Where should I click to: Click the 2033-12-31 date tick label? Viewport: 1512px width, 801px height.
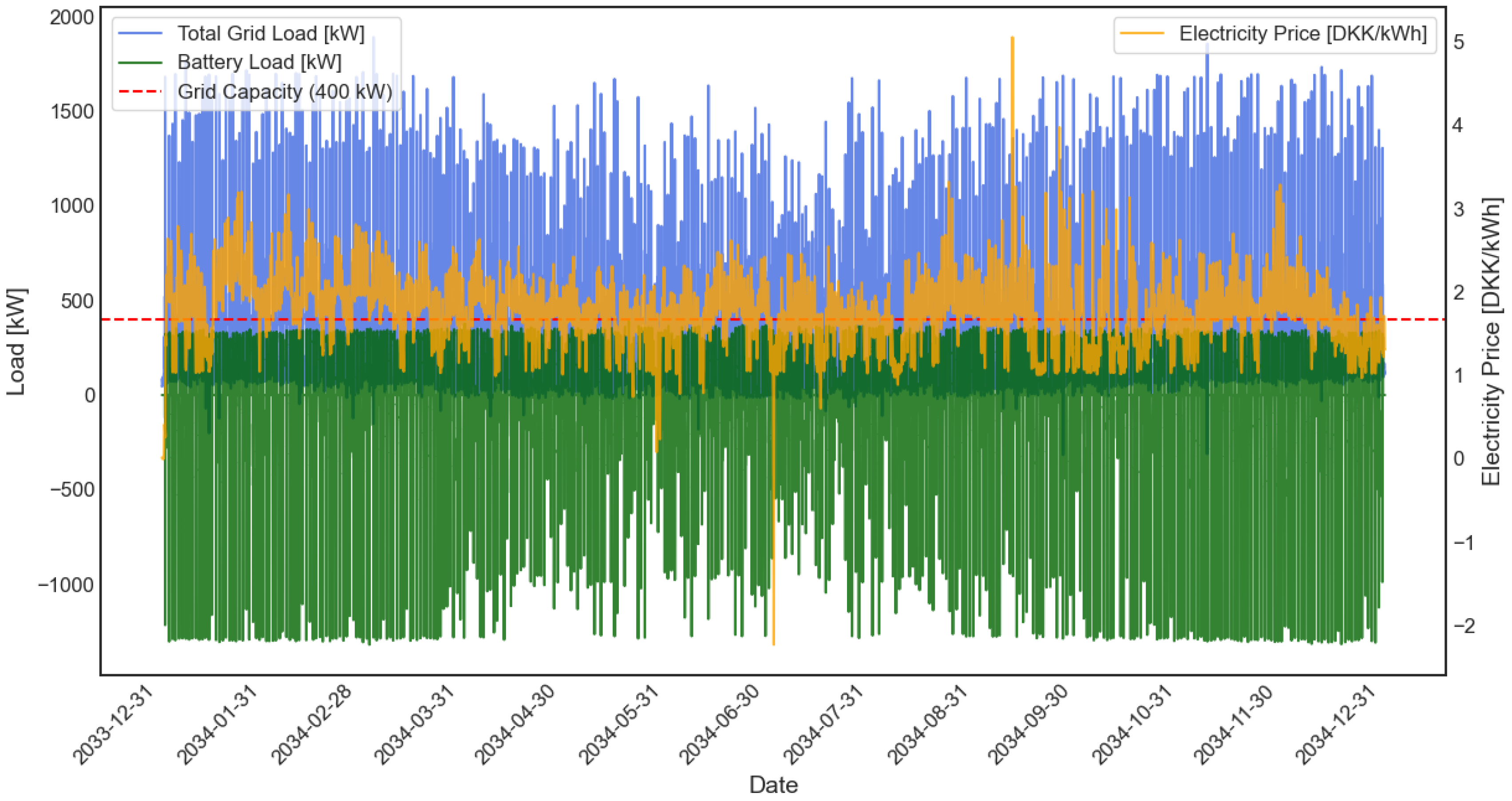113,725
